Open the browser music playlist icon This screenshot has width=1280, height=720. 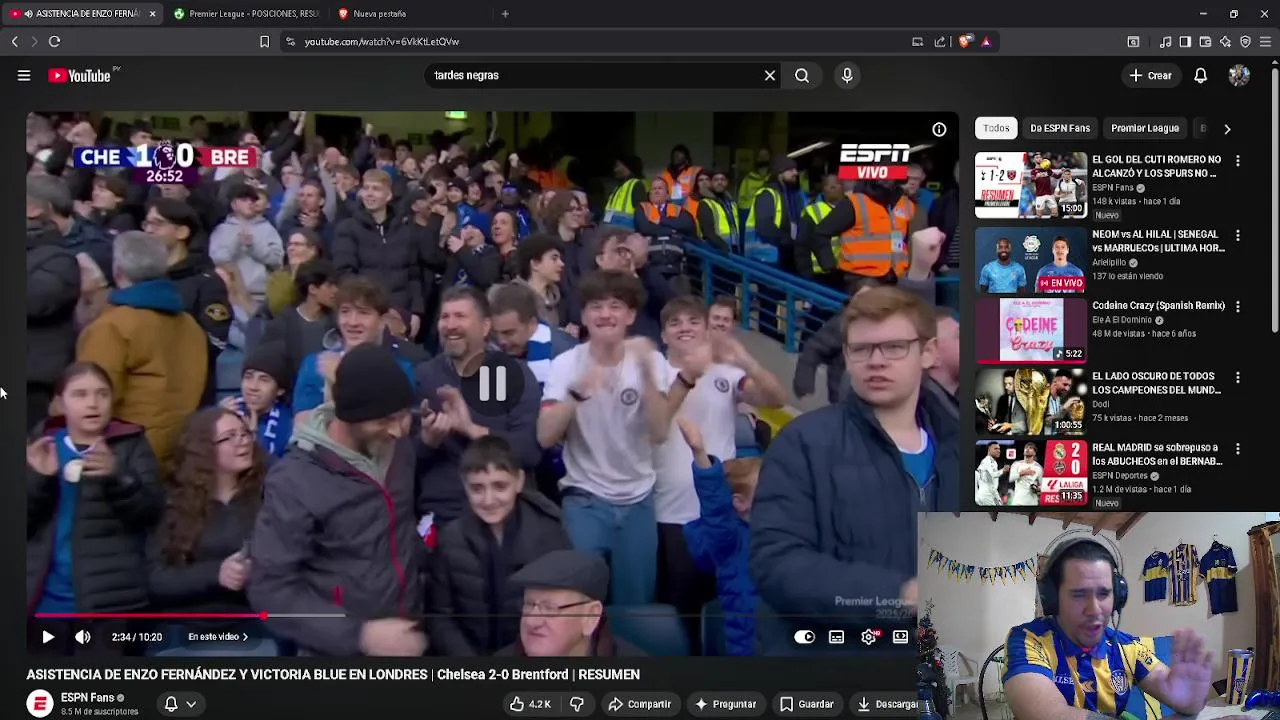click(x=1165, y=42)
